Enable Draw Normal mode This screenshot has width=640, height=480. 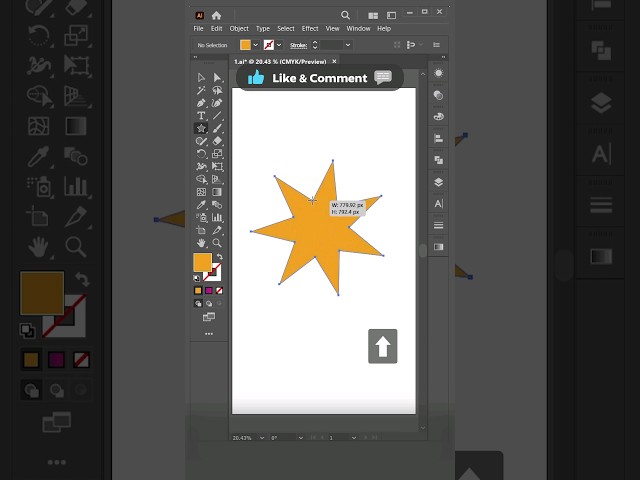click(198, 303)
